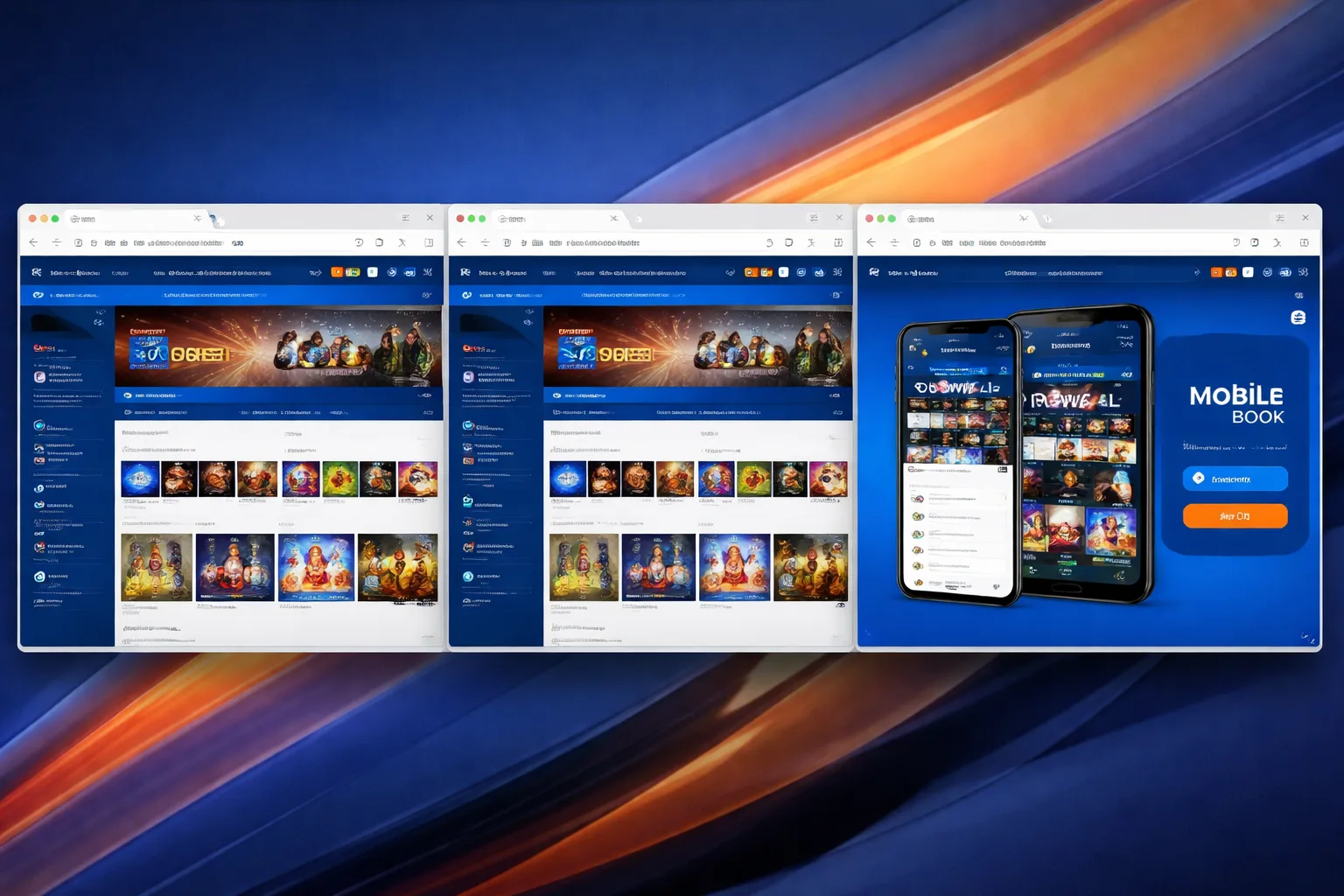Open the fireworks promo banner in the middle window
This screenshot has width=1344, height=896.
(x=697, y=346)
